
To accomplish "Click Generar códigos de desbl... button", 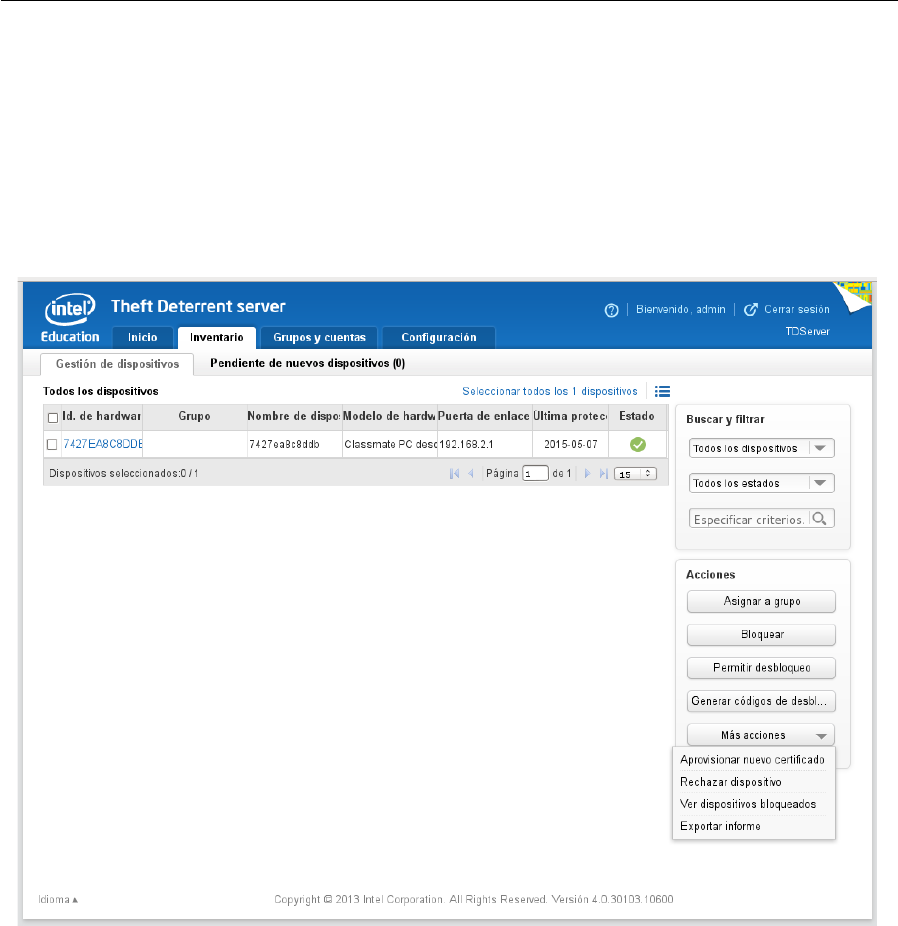I will pos(761,701).
